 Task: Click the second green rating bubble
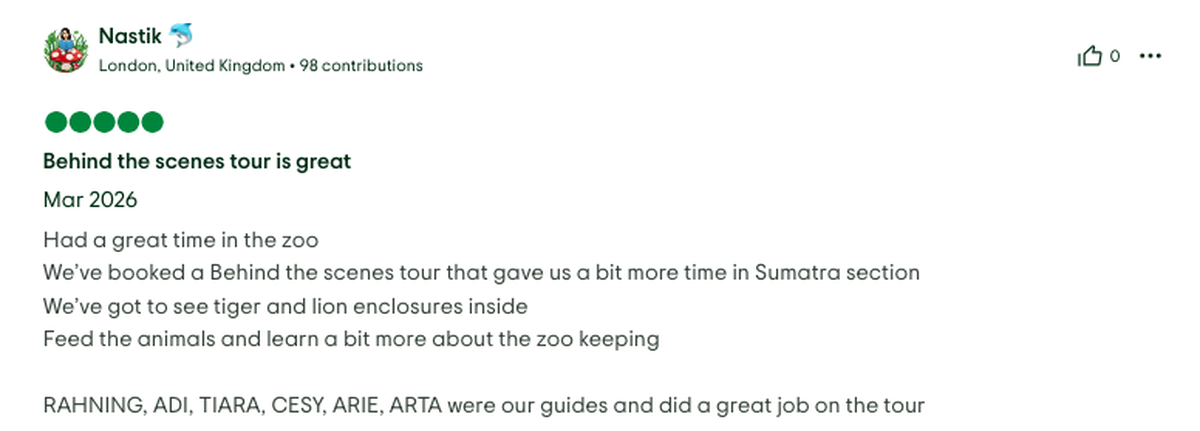80,123
